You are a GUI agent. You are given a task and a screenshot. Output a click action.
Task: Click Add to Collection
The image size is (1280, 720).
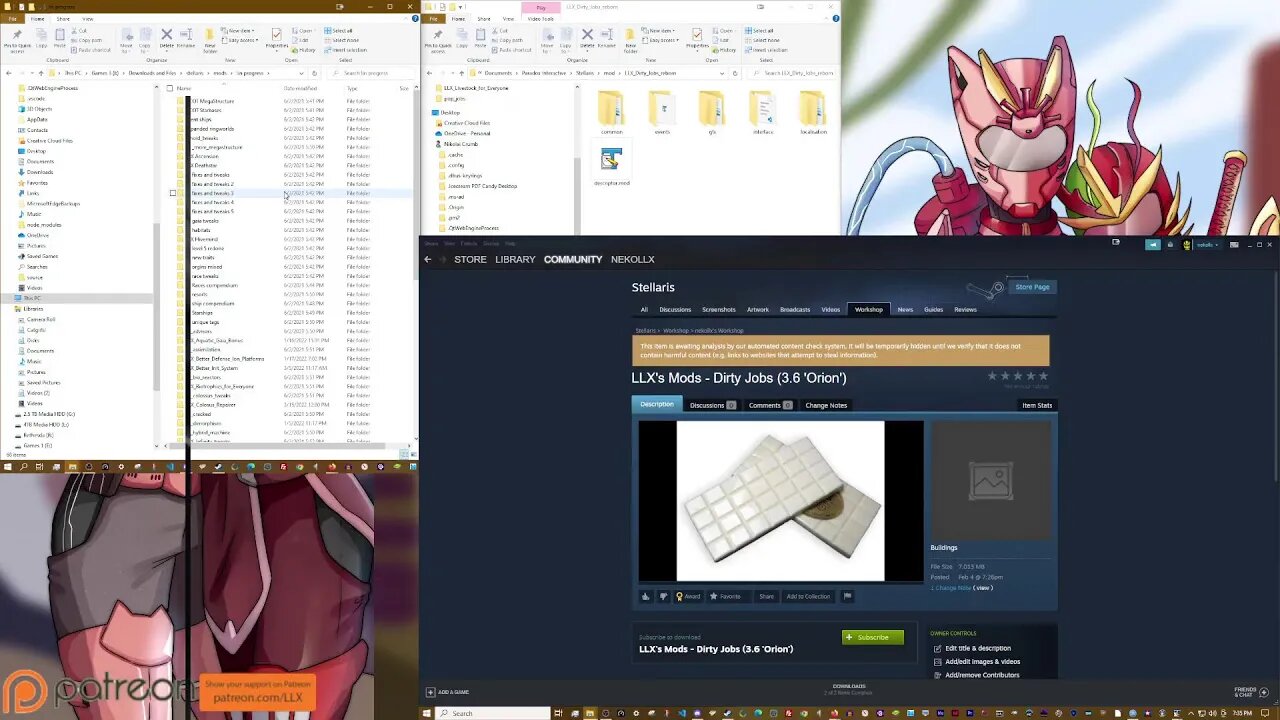point(808,596)
